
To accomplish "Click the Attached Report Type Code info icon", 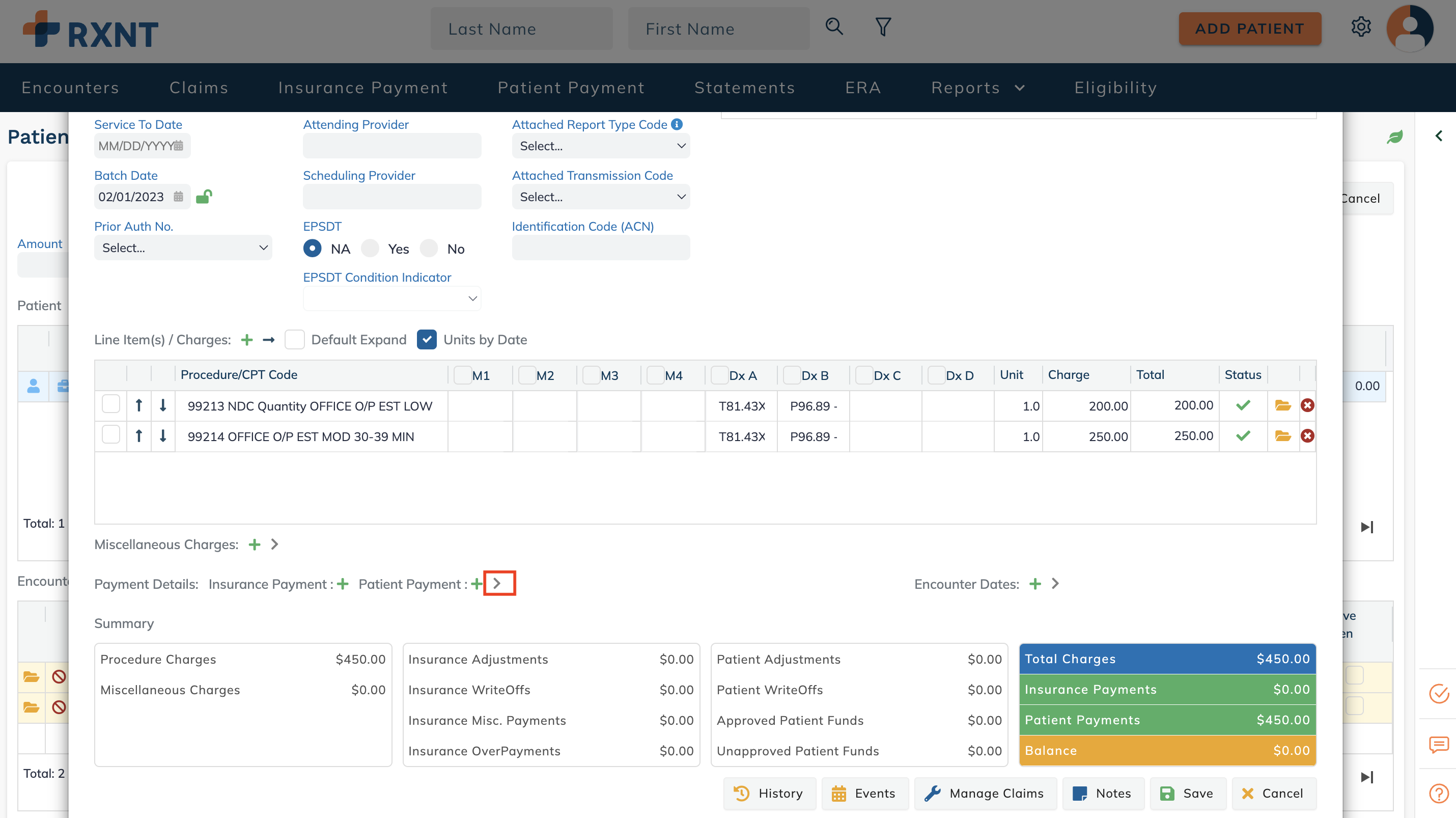I will pos(677,124).
